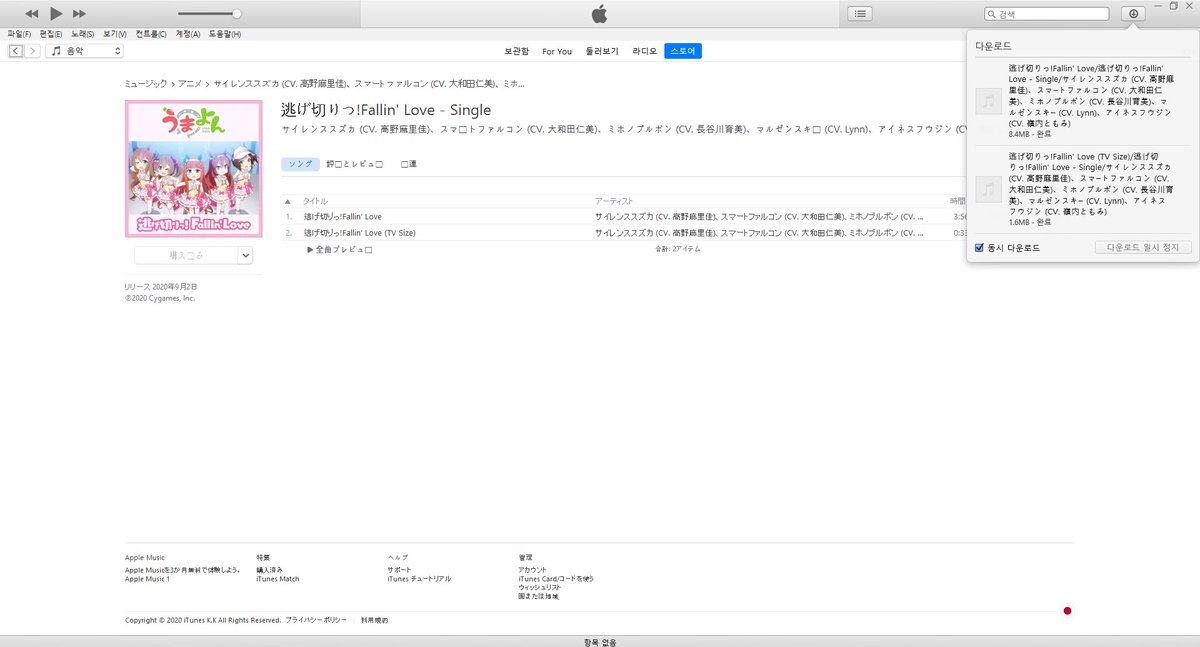Screen dimensions: 1200x647
Task: Go back with the left arrow button
Action: [x=16, y=50]
